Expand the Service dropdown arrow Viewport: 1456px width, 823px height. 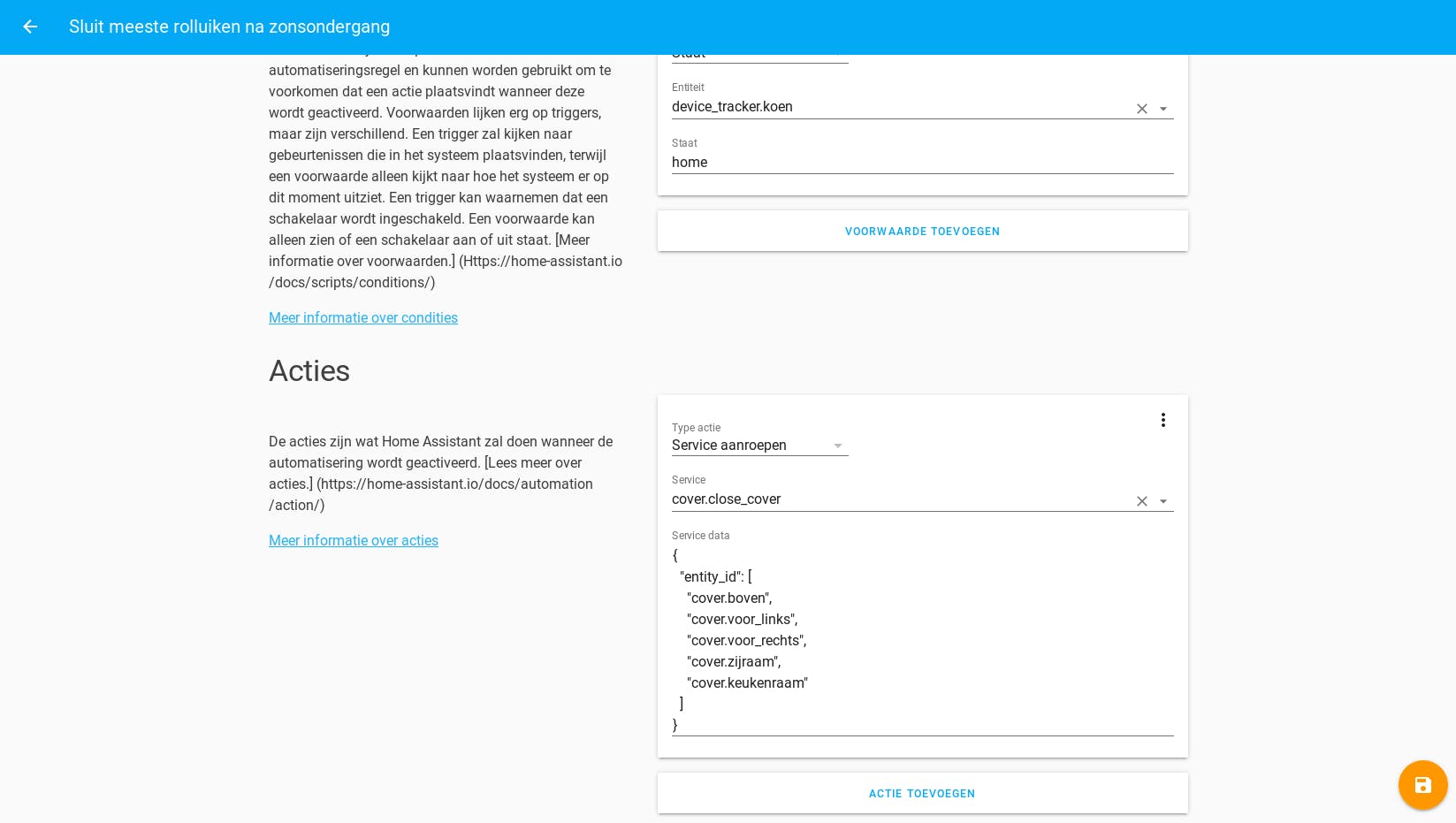pos(1163,501)
